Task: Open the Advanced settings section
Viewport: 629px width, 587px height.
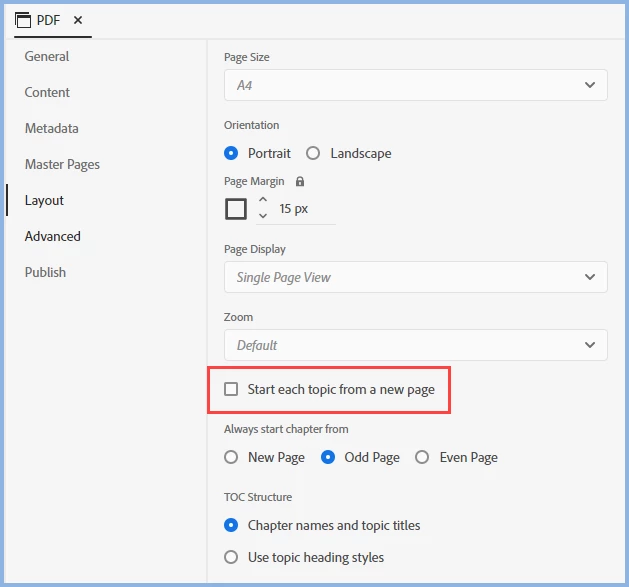Action: click(x=53, y=236)
